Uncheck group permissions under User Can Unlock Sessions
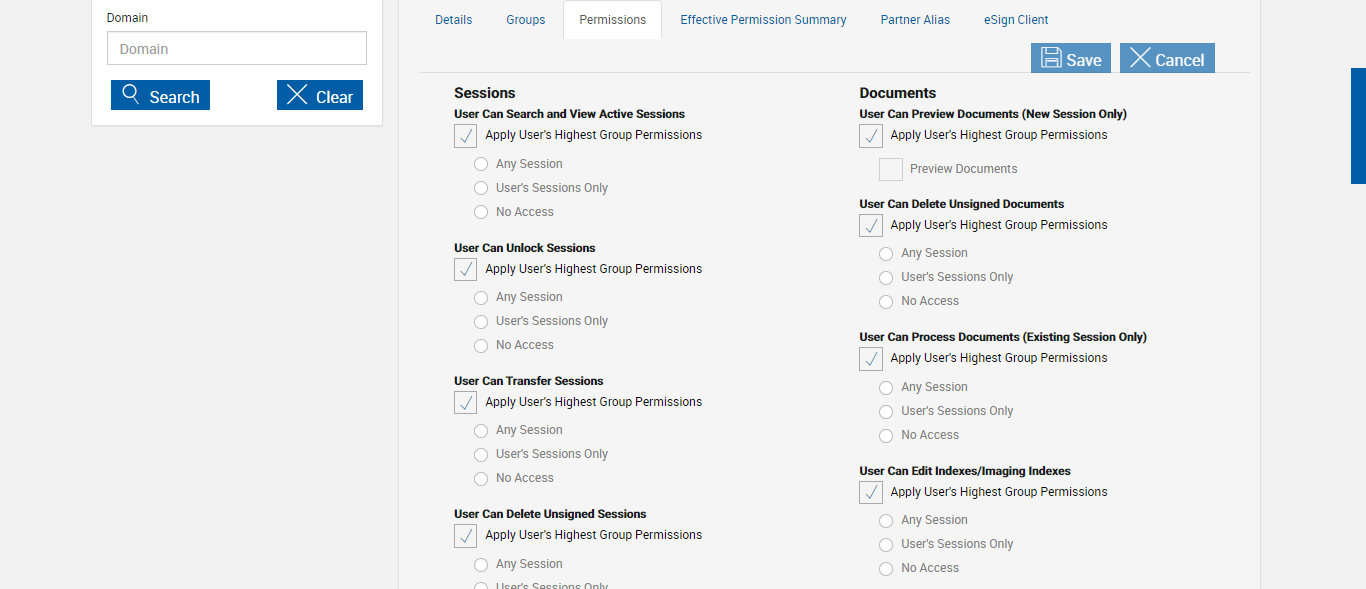This screenshot has height=589, width=1366. click(466, 270)
